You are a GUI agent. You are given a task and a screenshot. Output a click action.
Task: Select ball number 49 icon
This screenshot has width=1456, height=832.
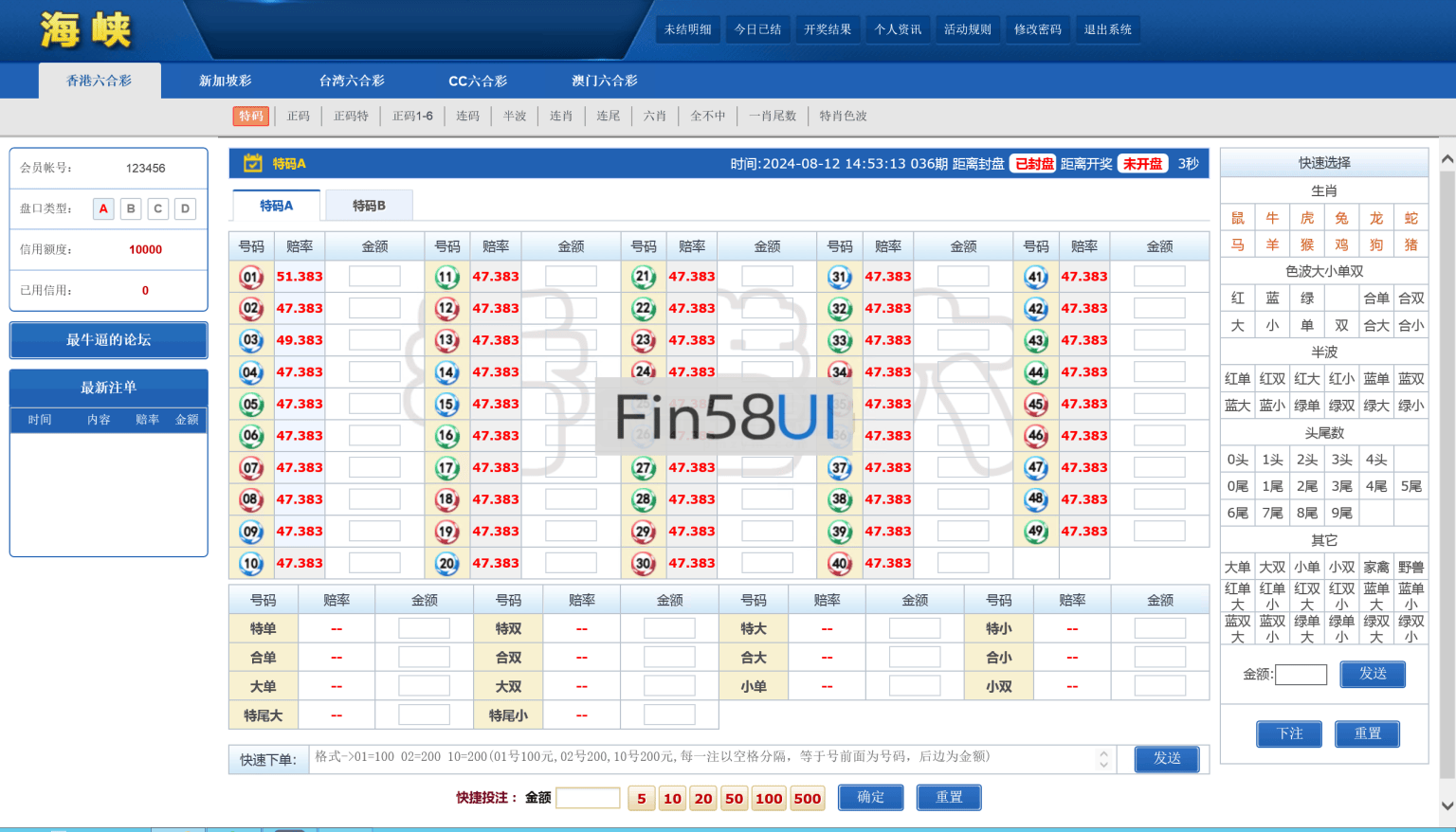click(1036, 532)
